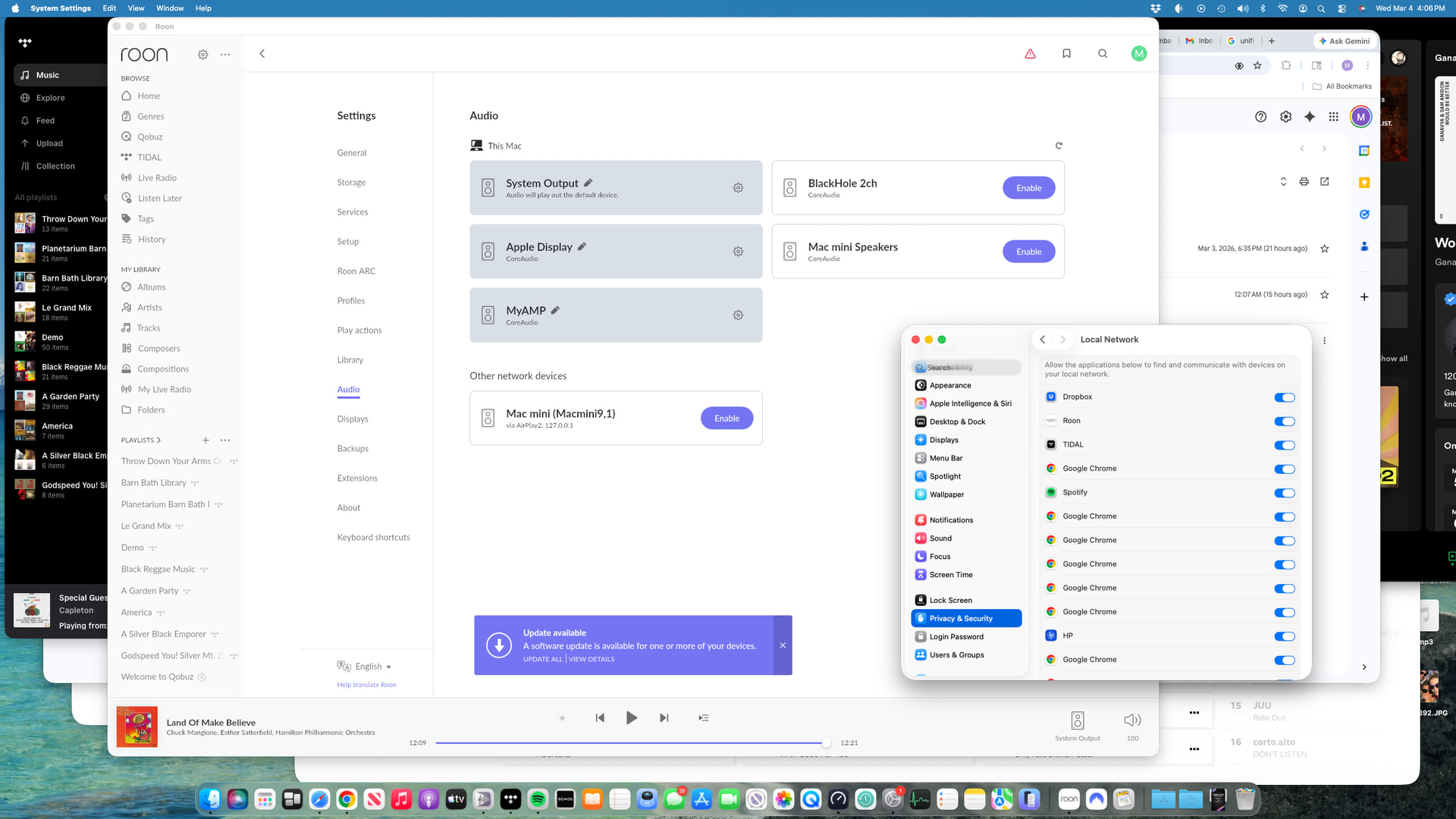Click pencil icon next to MyAMP
Screen dimensions: 1456x819
click(x=555, y=310)
